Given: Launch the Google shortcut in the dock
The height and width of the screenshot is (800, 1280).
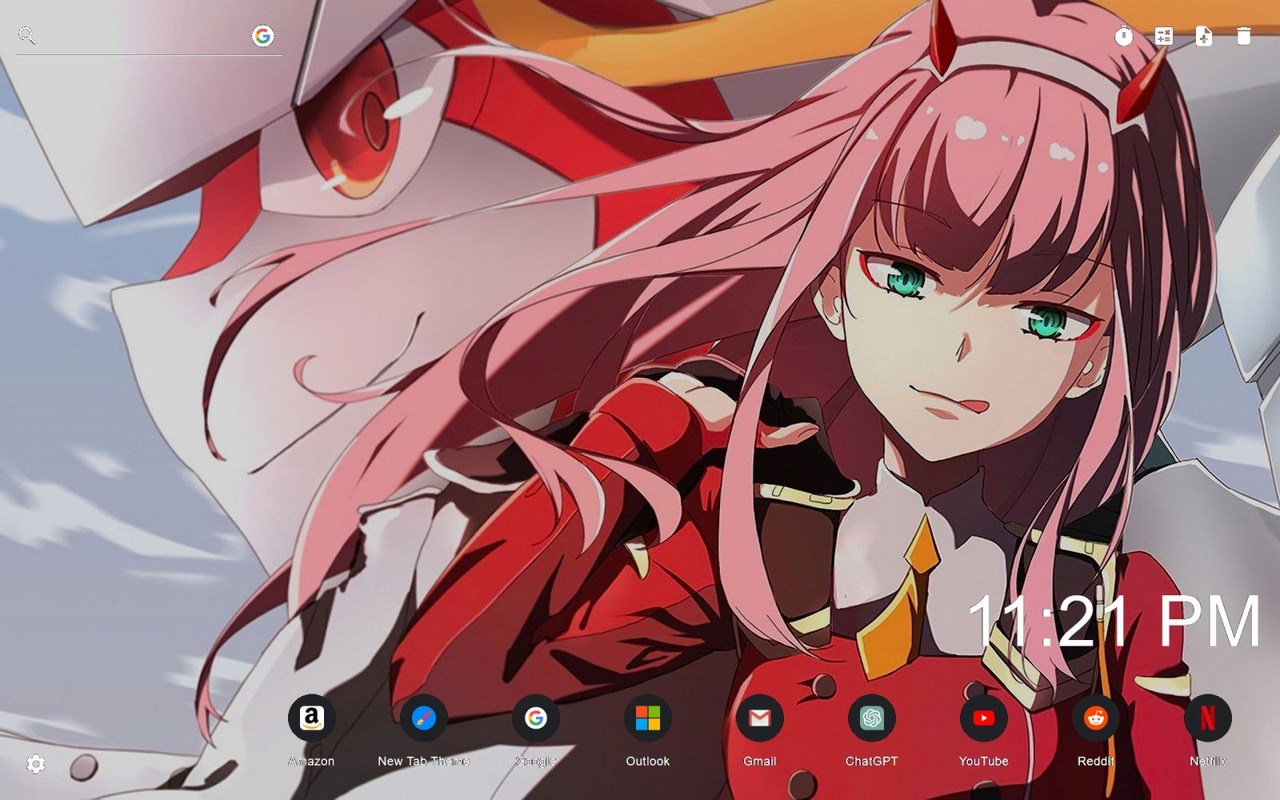Looking at the screenshot, I should coord(536,718).
